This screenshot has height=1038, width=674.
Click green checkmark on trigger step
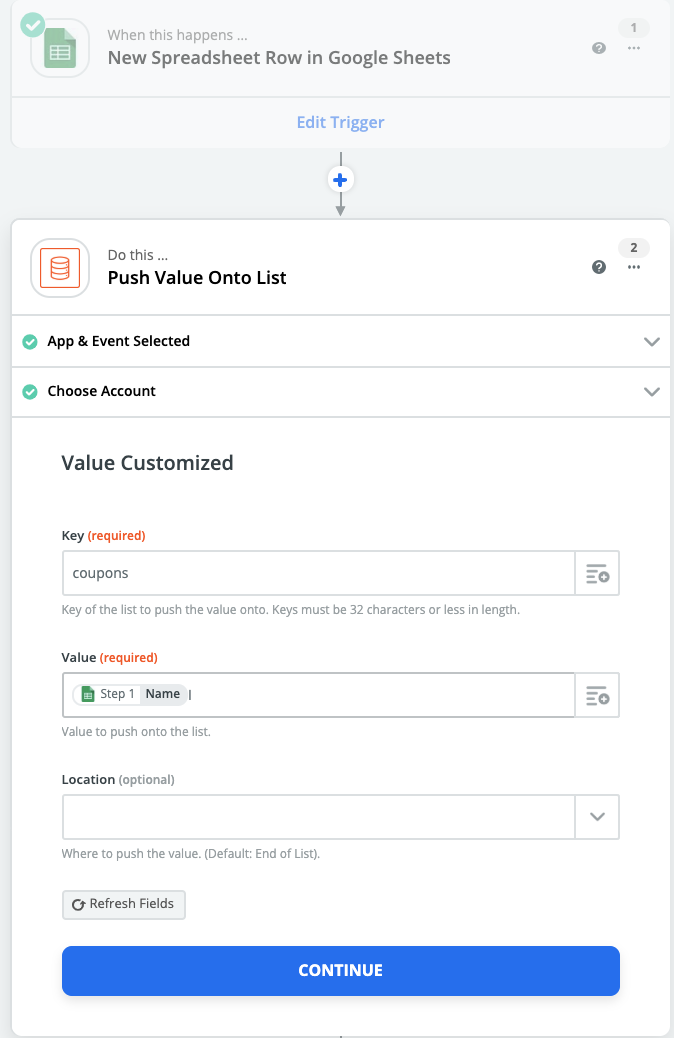pos(33,24)
